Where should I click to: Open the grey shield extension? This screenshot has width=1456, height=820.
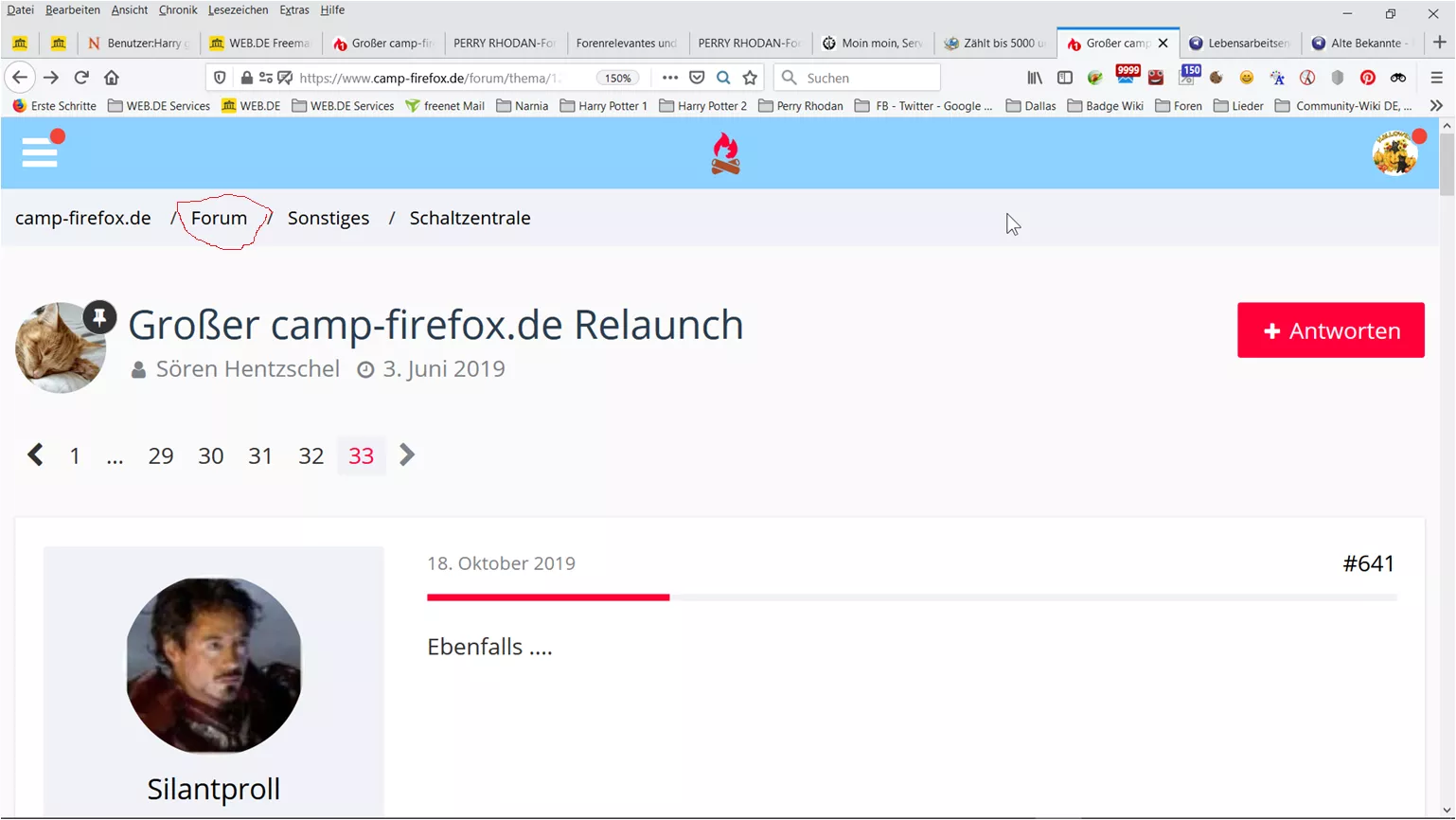[1338, 78]
